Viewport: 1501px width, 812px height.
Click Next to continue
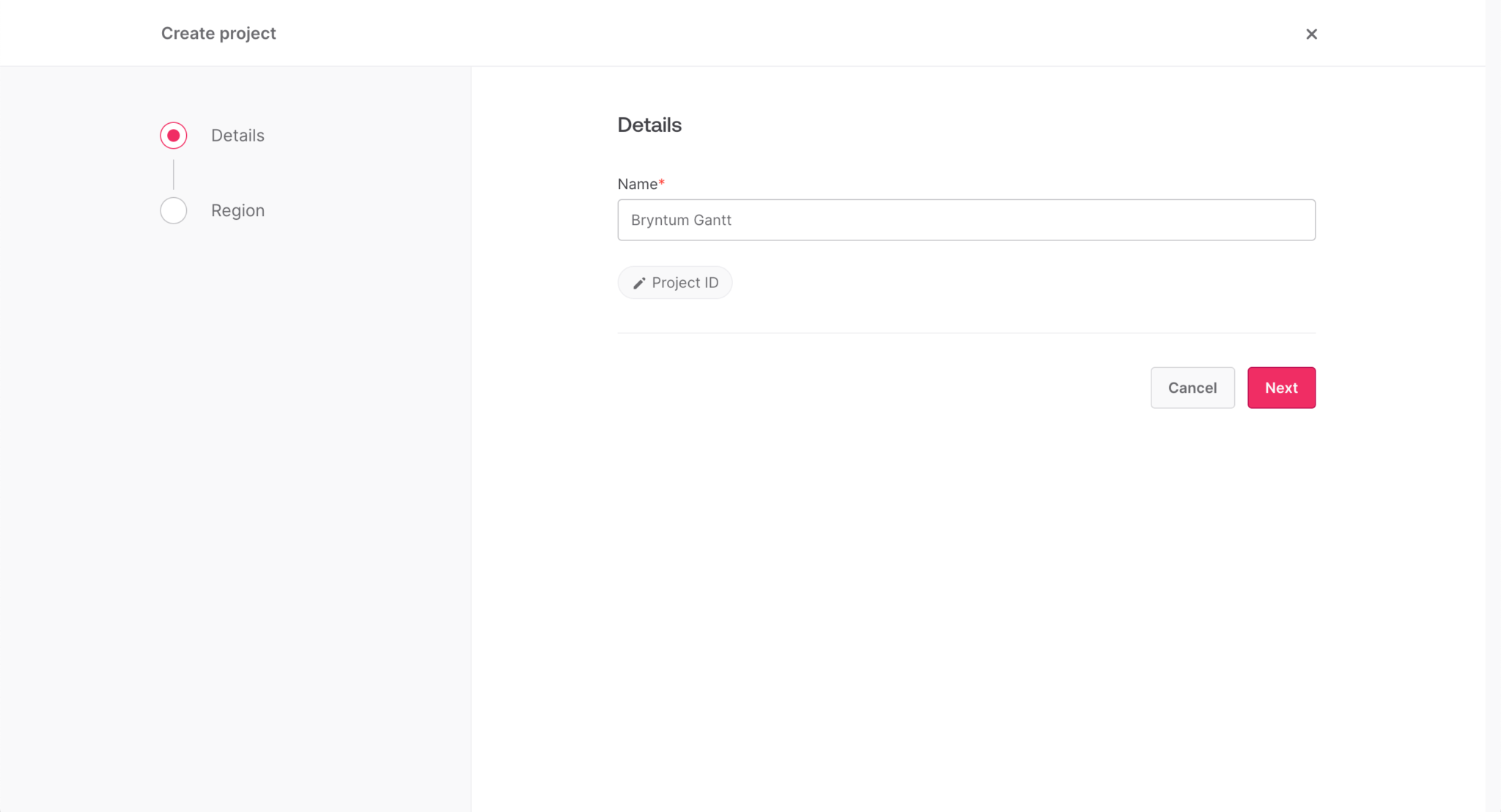pos(1281,388)
